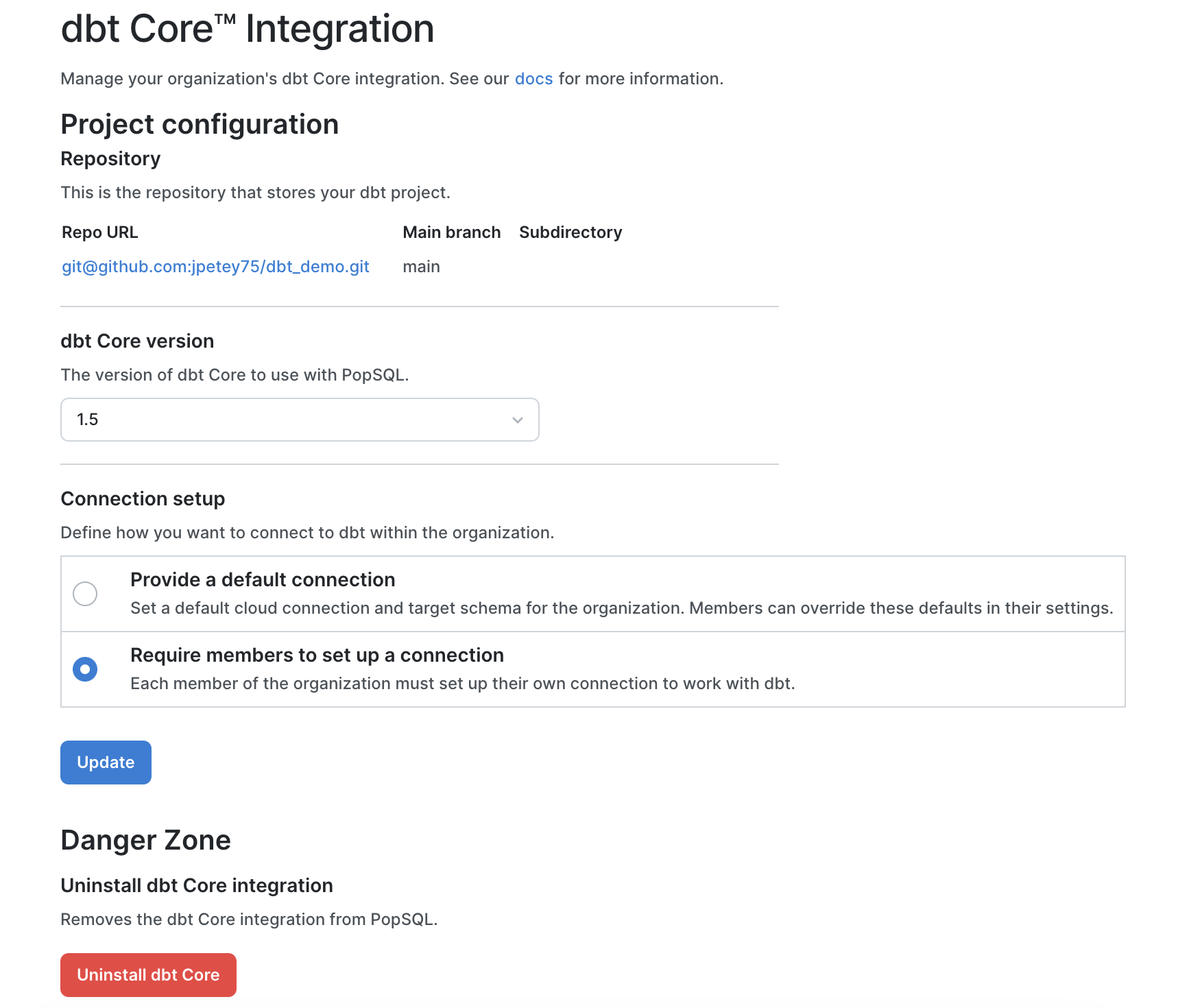1189x1008 pixels.
Task: Click the 'main' branch value
Action: [421, 267]
